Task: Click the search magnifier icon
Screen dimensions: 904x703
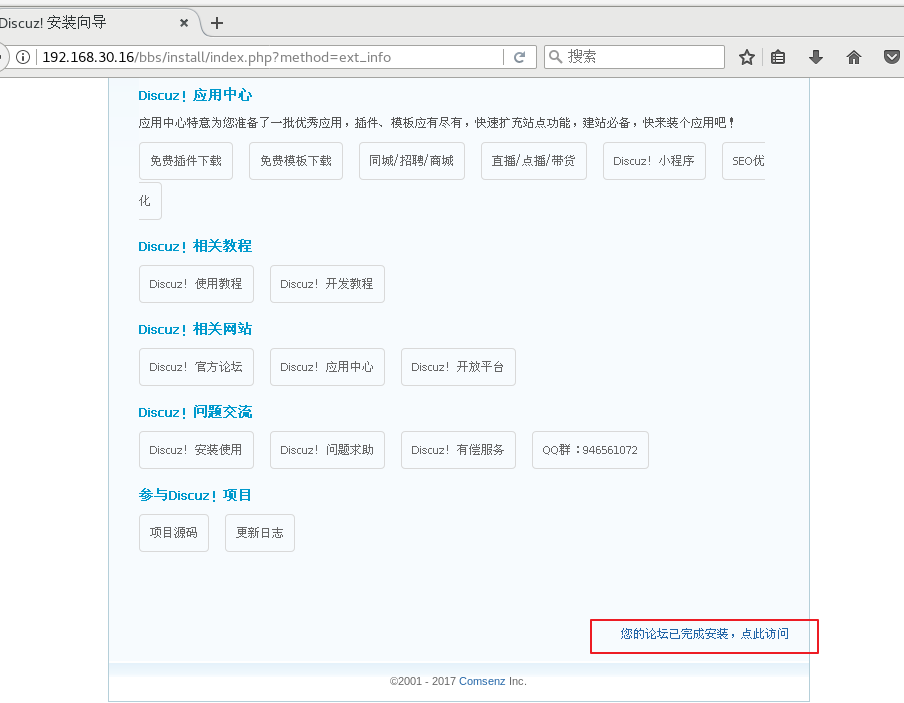Action: point(555,57)
